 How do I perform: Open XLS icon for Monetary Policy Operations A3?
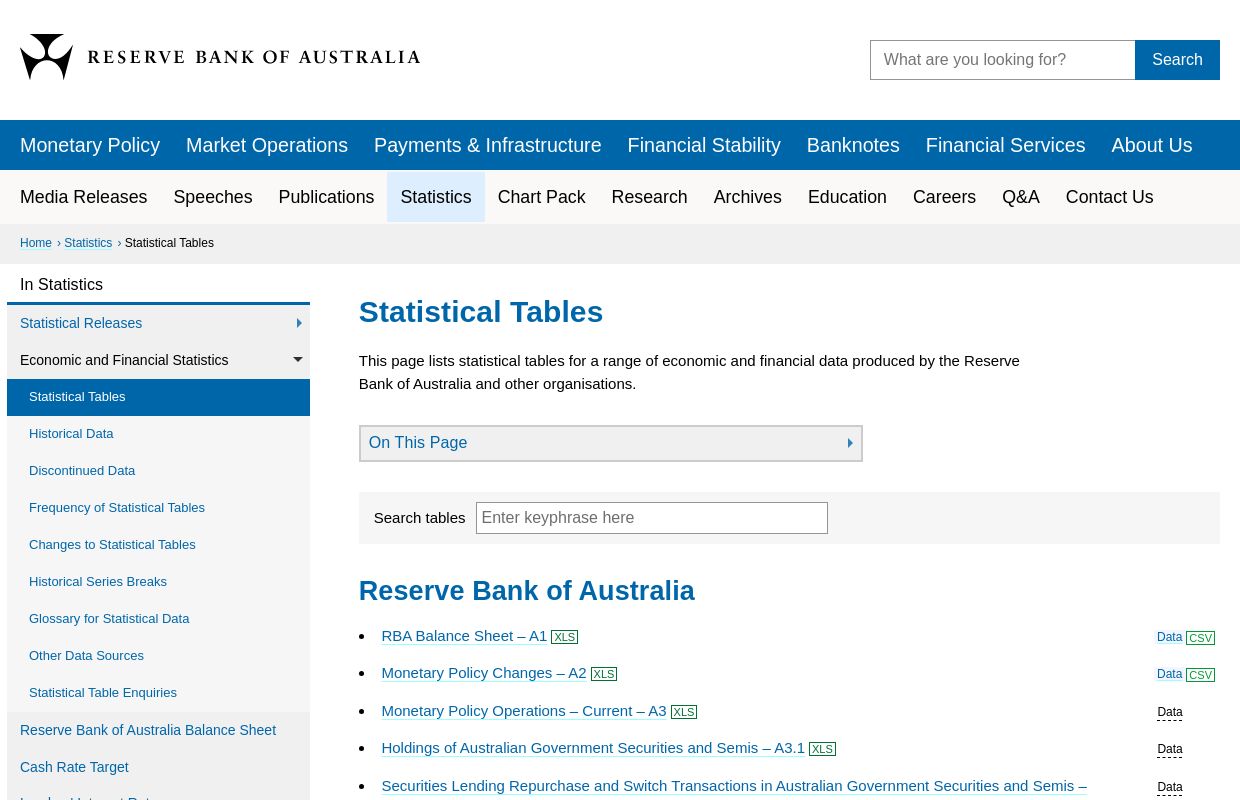coord(684,712)
